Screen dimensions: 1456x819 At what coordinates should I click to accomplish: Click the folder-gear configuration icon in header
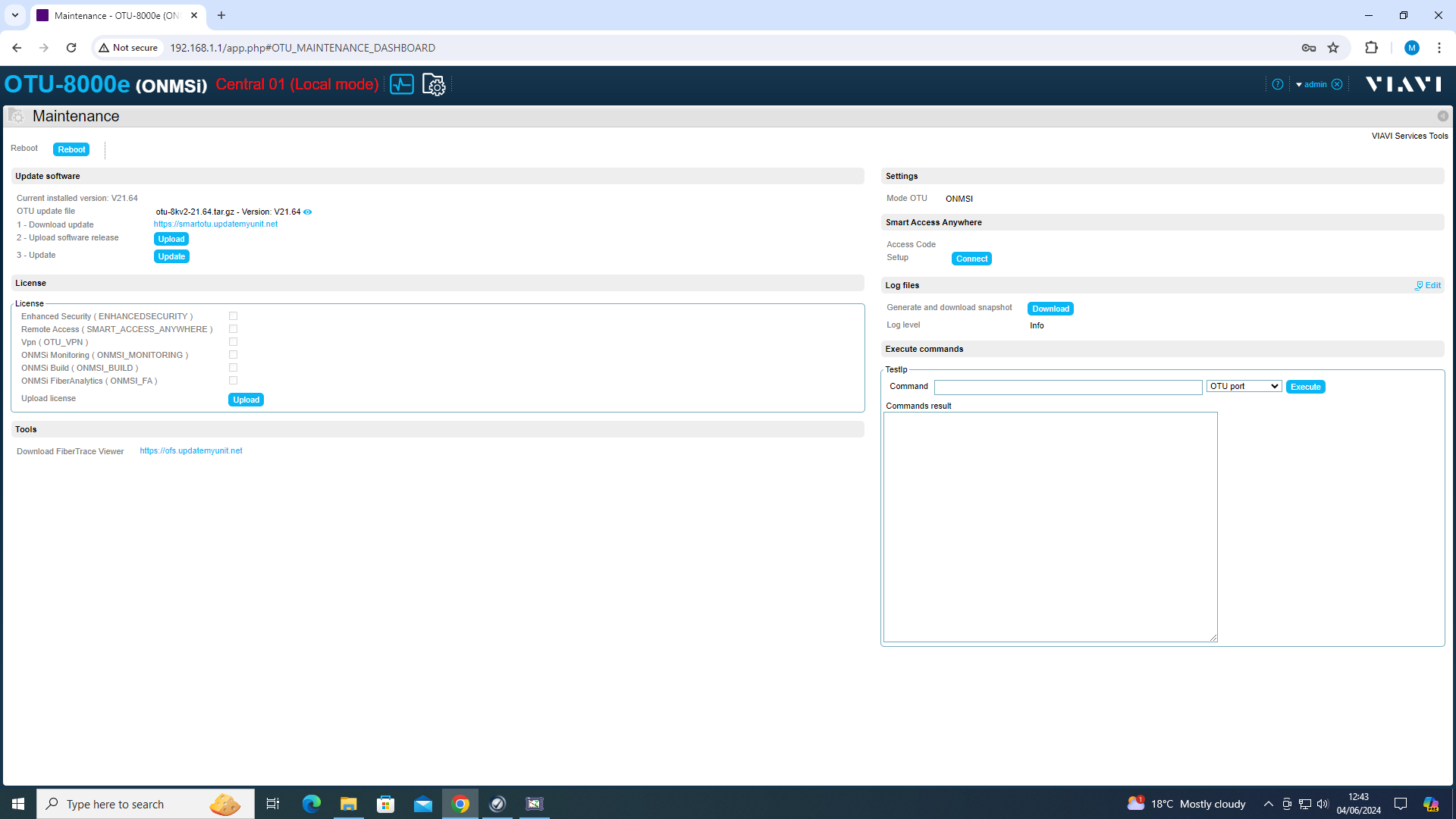[434, 84]
